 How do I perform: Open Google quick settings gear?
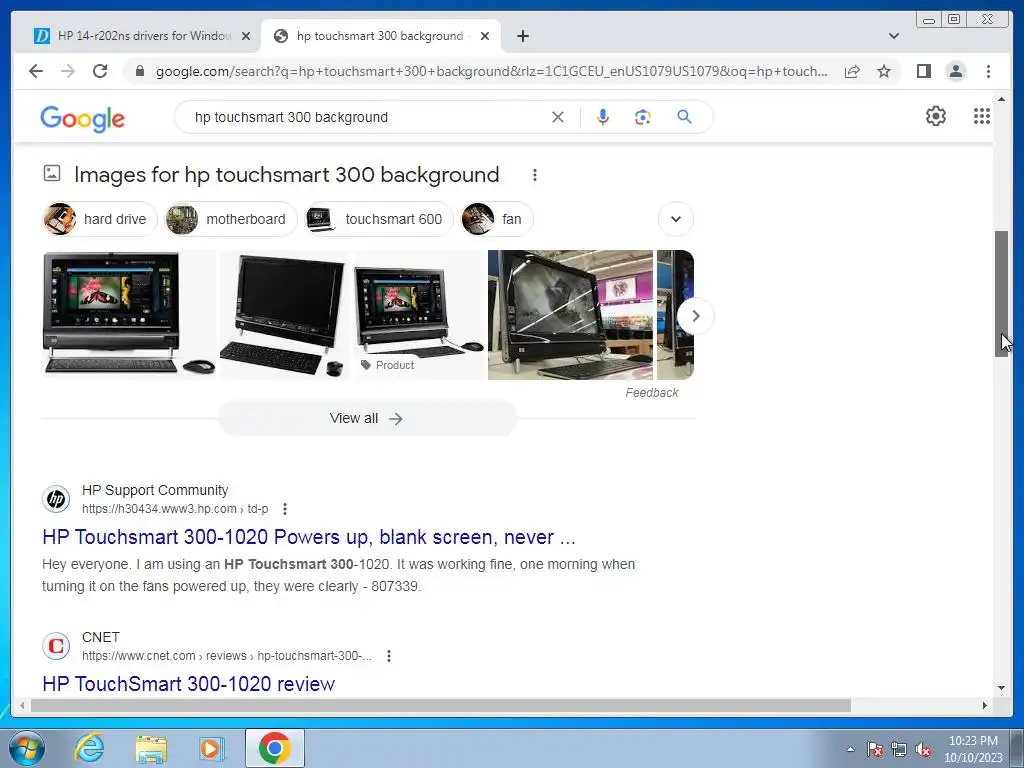(x=936, y=116)
